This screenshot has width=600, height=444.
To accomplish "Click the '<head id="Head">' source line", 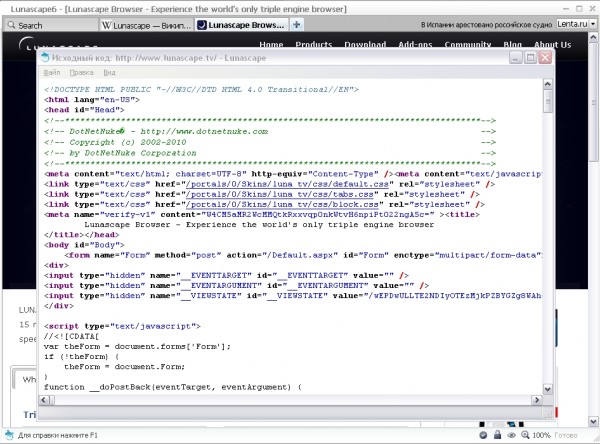I will click(x=84, y=110).
